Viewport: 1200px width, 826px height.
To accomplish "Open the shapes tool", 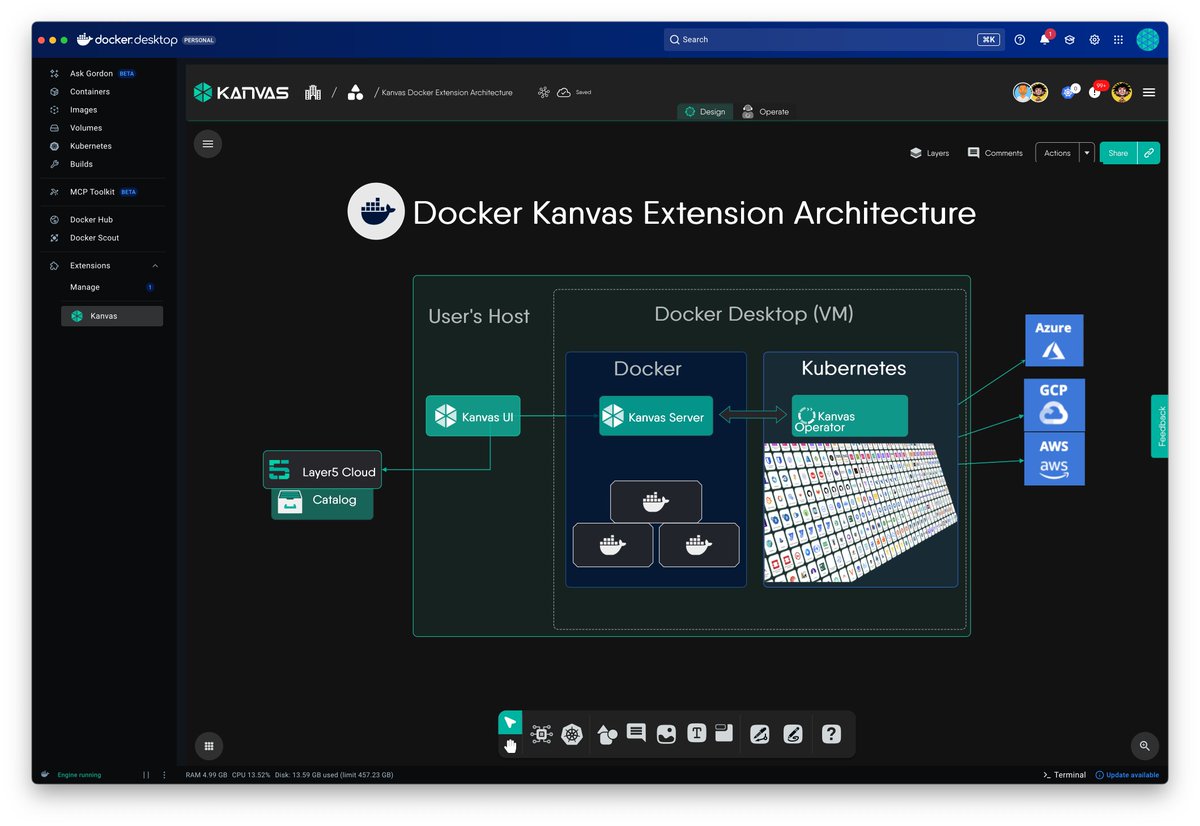I will tap(607, 734).
